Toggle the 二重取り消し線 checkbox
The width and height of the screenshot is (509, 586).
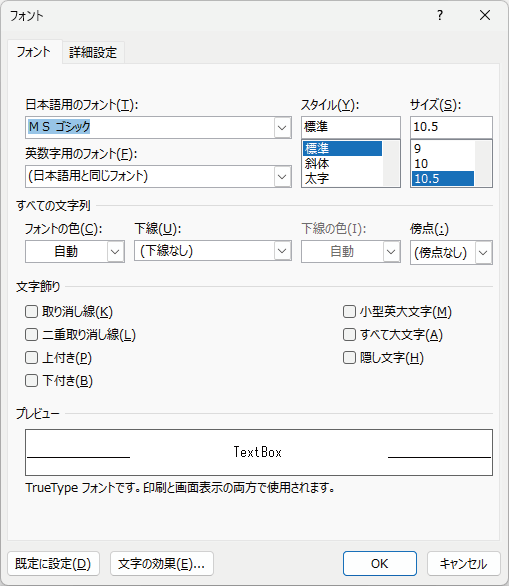(31, 335)
